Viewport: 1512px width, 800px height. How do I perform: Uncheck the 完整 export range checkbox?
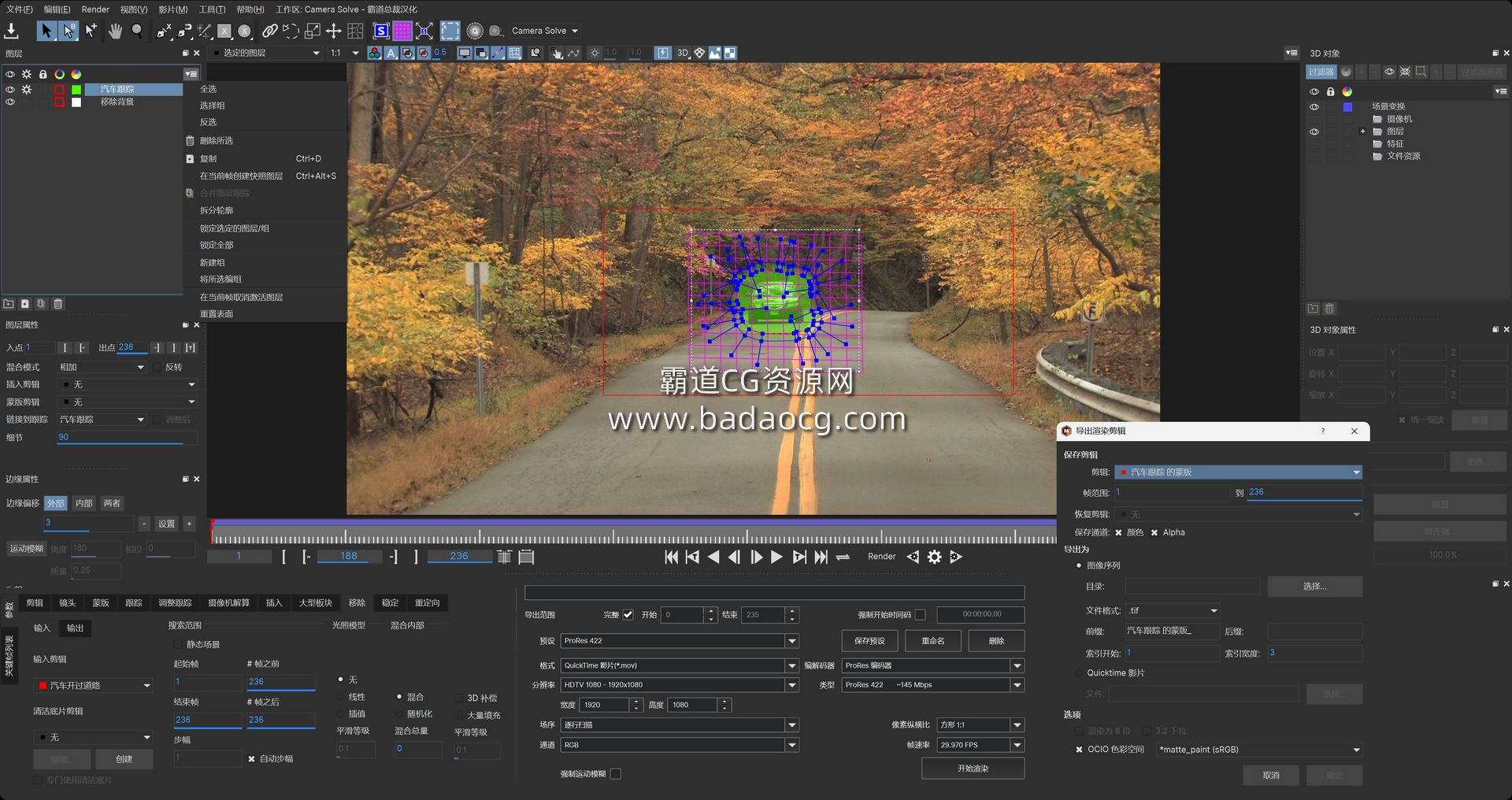point(628,615)
